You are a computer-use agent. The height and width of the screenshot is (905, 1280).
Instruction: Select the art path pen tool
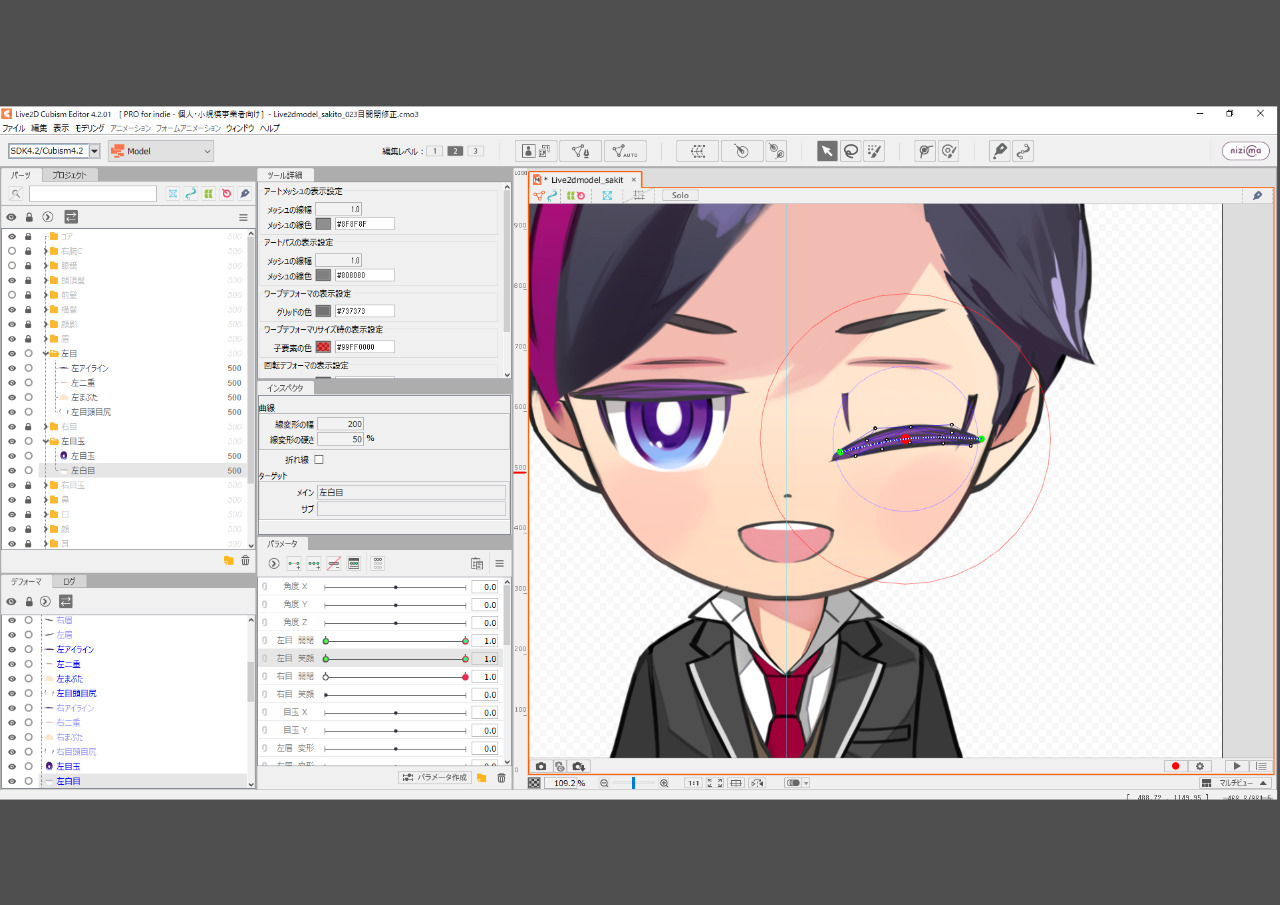(x=999, y=151)
